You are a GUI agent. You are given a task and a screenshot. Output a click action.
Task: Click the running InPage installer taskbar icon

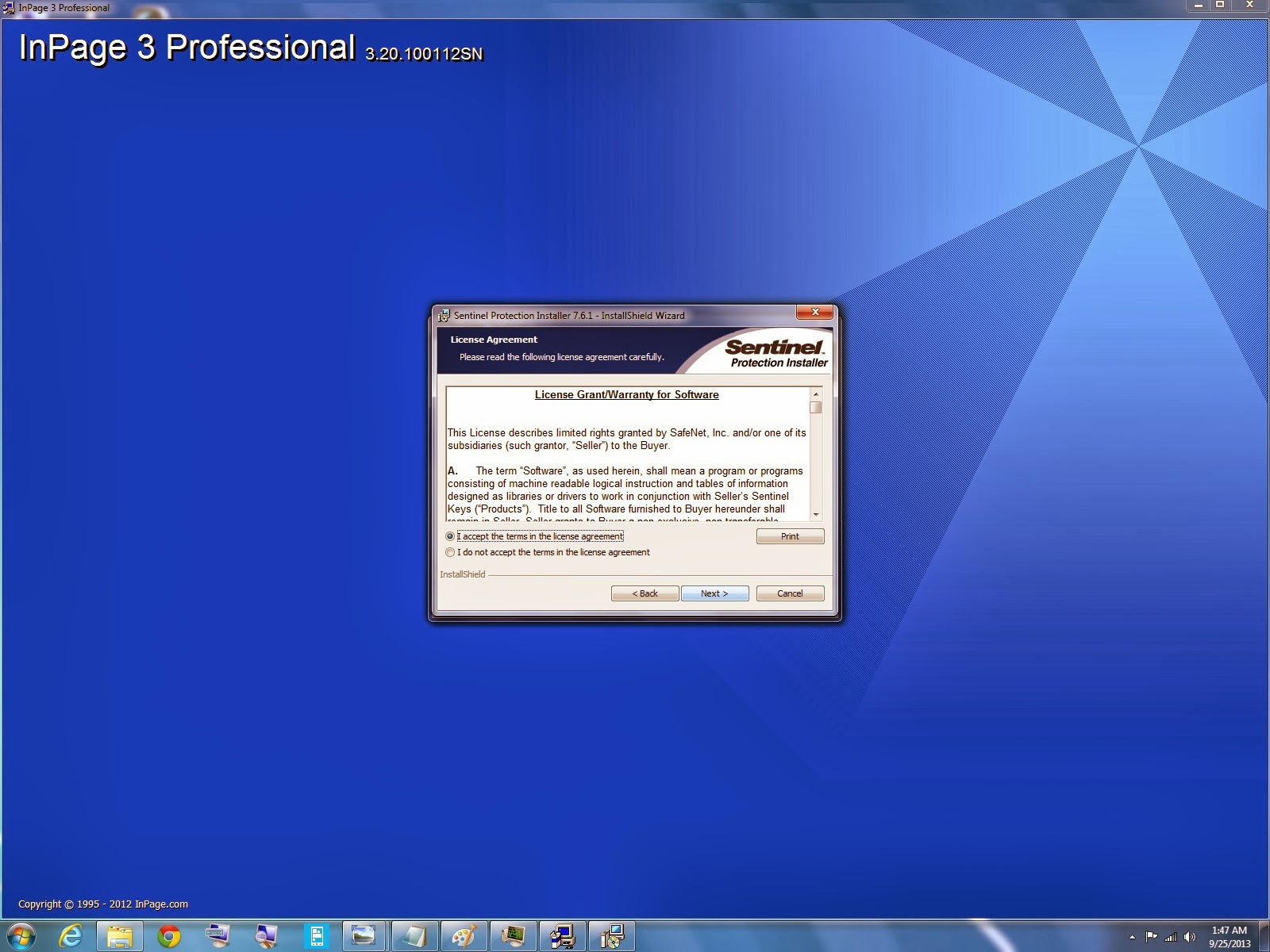(x=564, y=936)
